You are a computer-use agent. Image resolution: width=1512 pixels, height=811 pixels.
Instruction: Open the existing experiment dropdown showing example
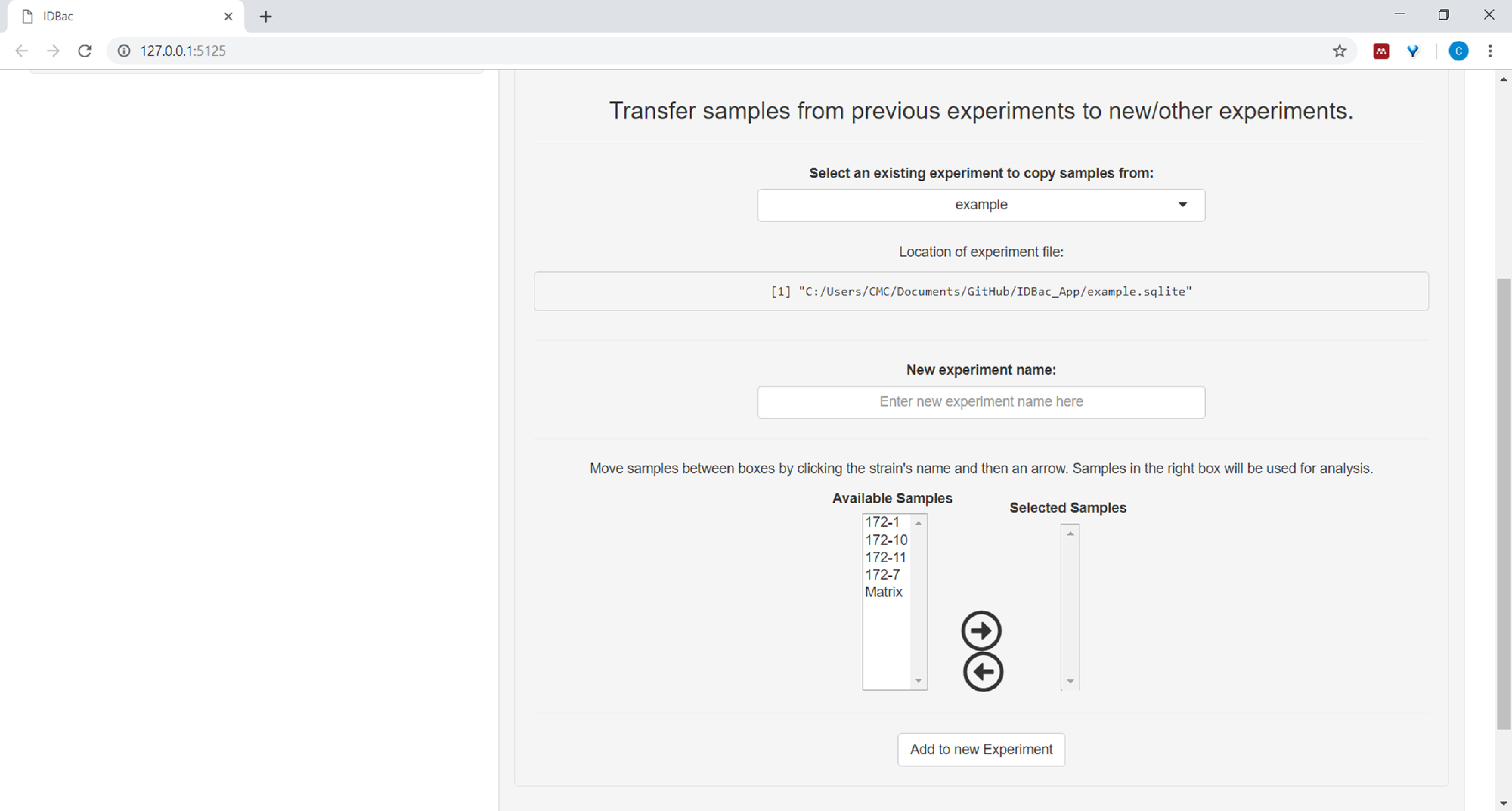pyautogui.click(x=981, y=205)
